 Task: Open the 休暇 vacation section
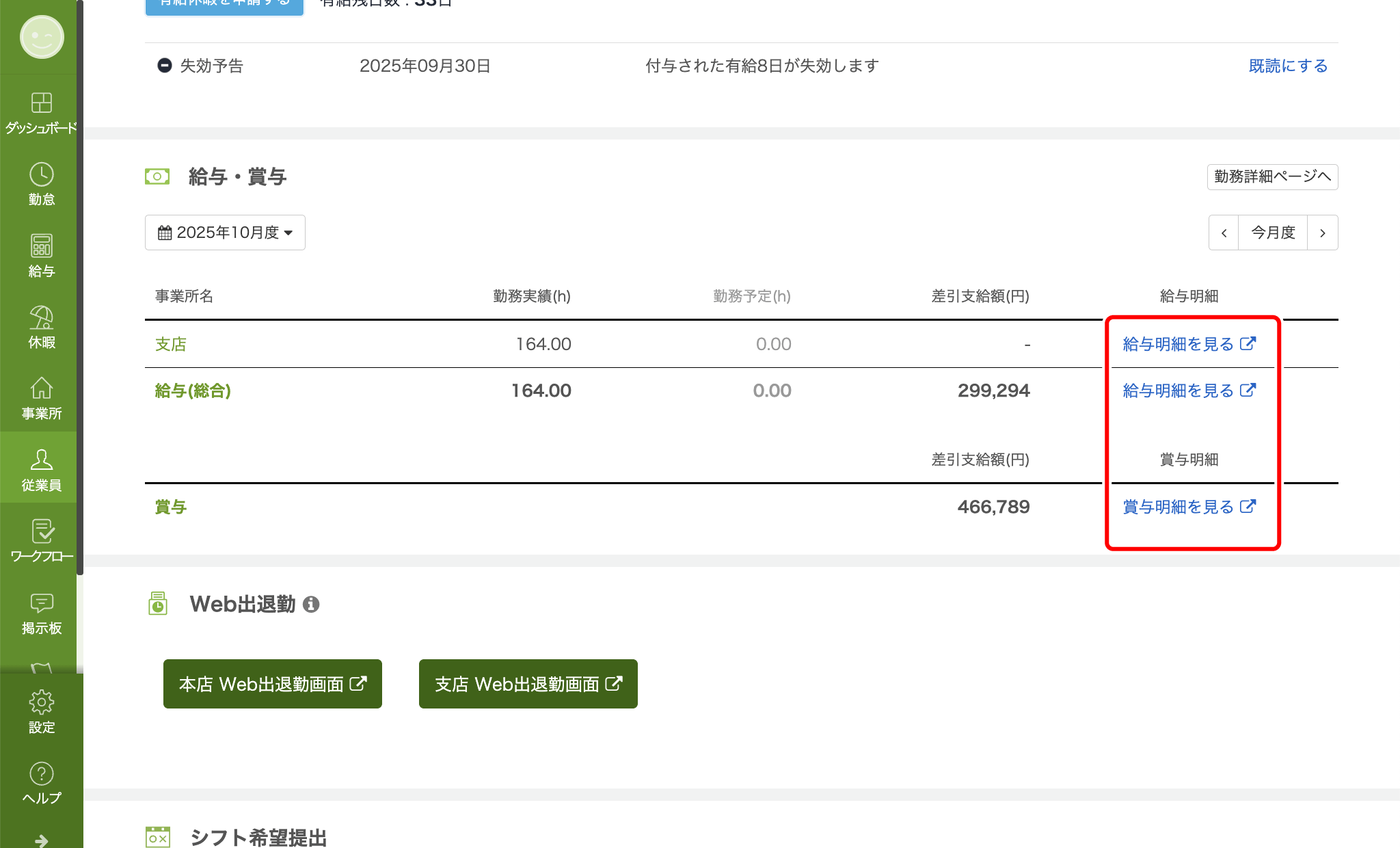(41, 325)
